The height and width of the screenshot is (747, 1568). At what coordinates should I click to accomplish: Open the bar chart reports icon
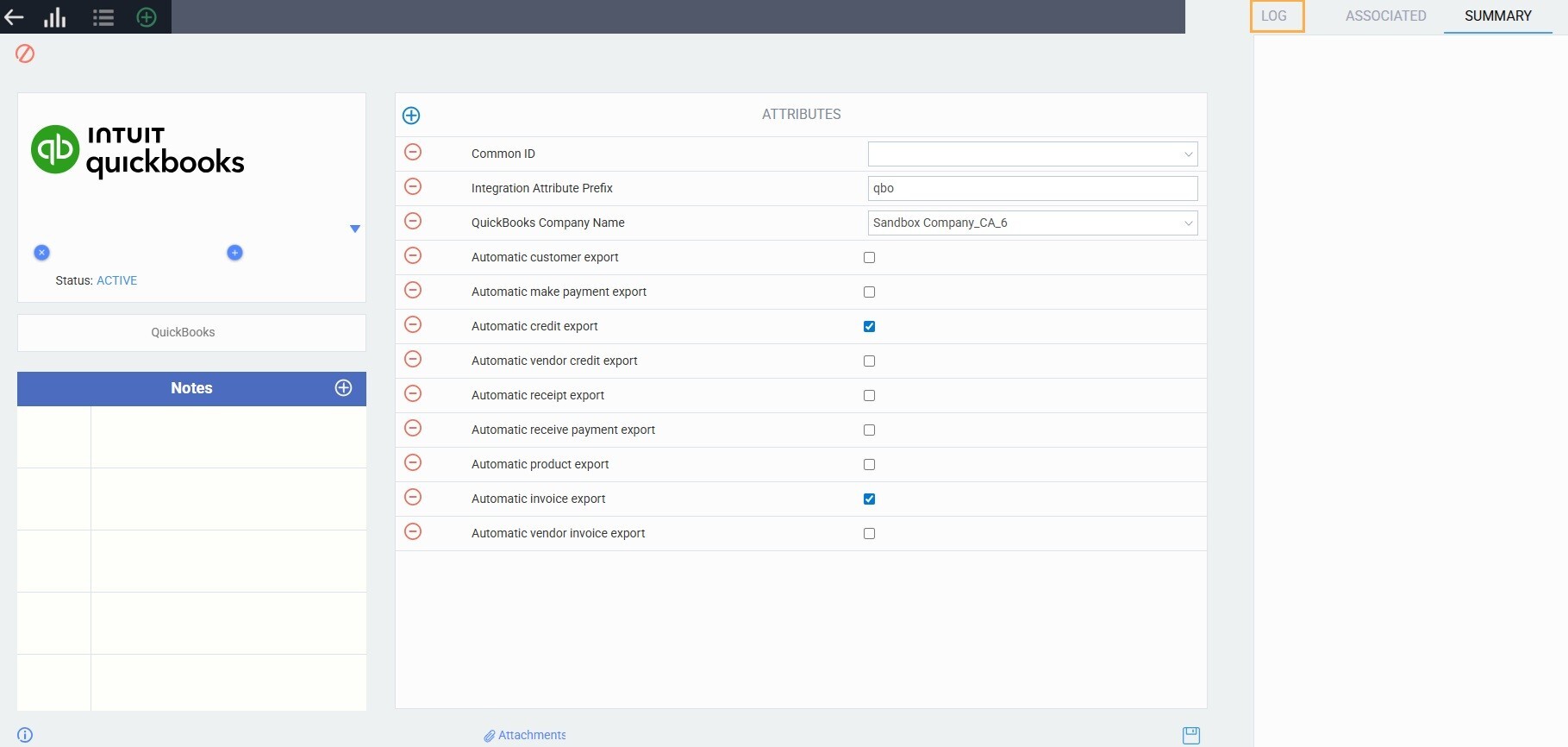(x=55, y=17)
